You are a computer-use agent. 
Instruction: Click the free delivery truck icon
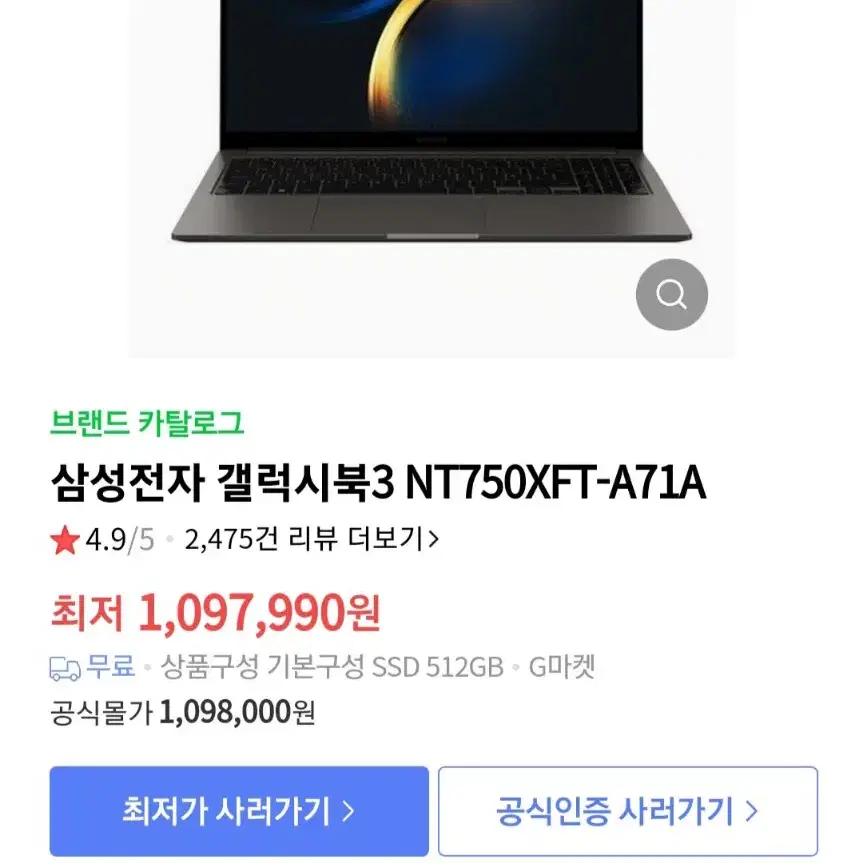click(65, 669)
